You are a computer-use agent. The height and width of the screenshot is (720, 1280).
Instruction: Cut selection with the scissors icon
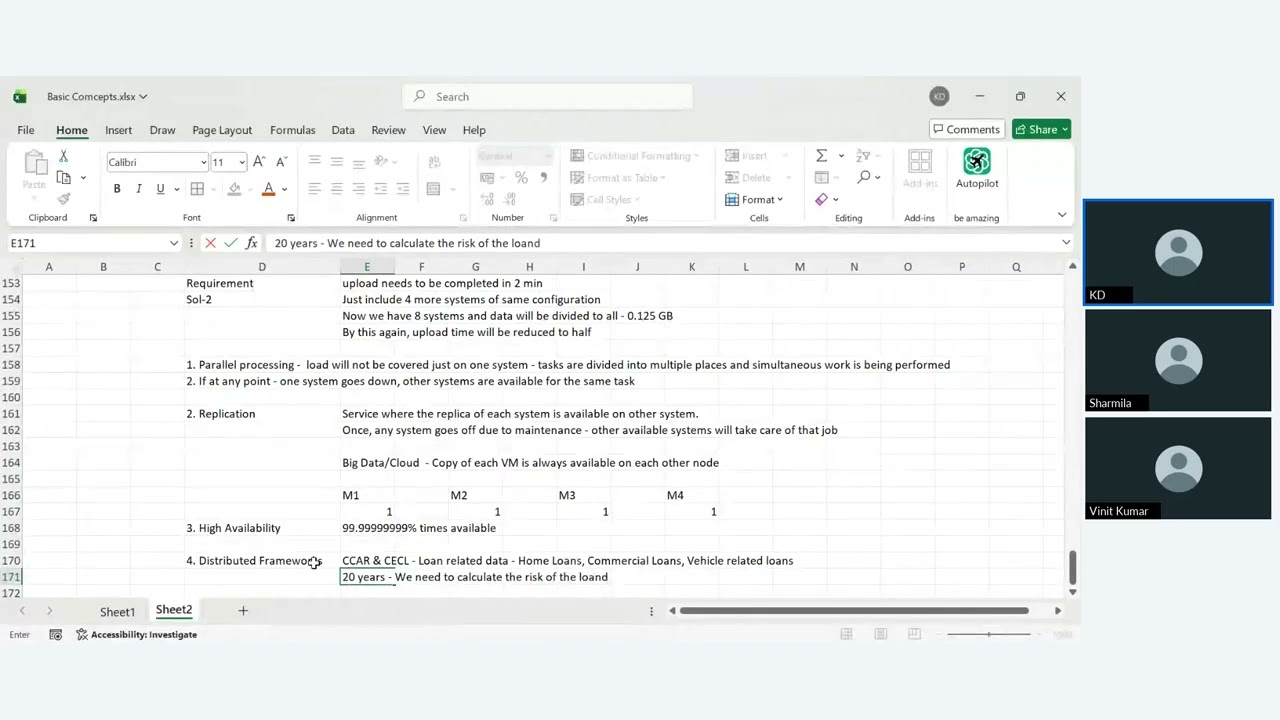(63, 156)
